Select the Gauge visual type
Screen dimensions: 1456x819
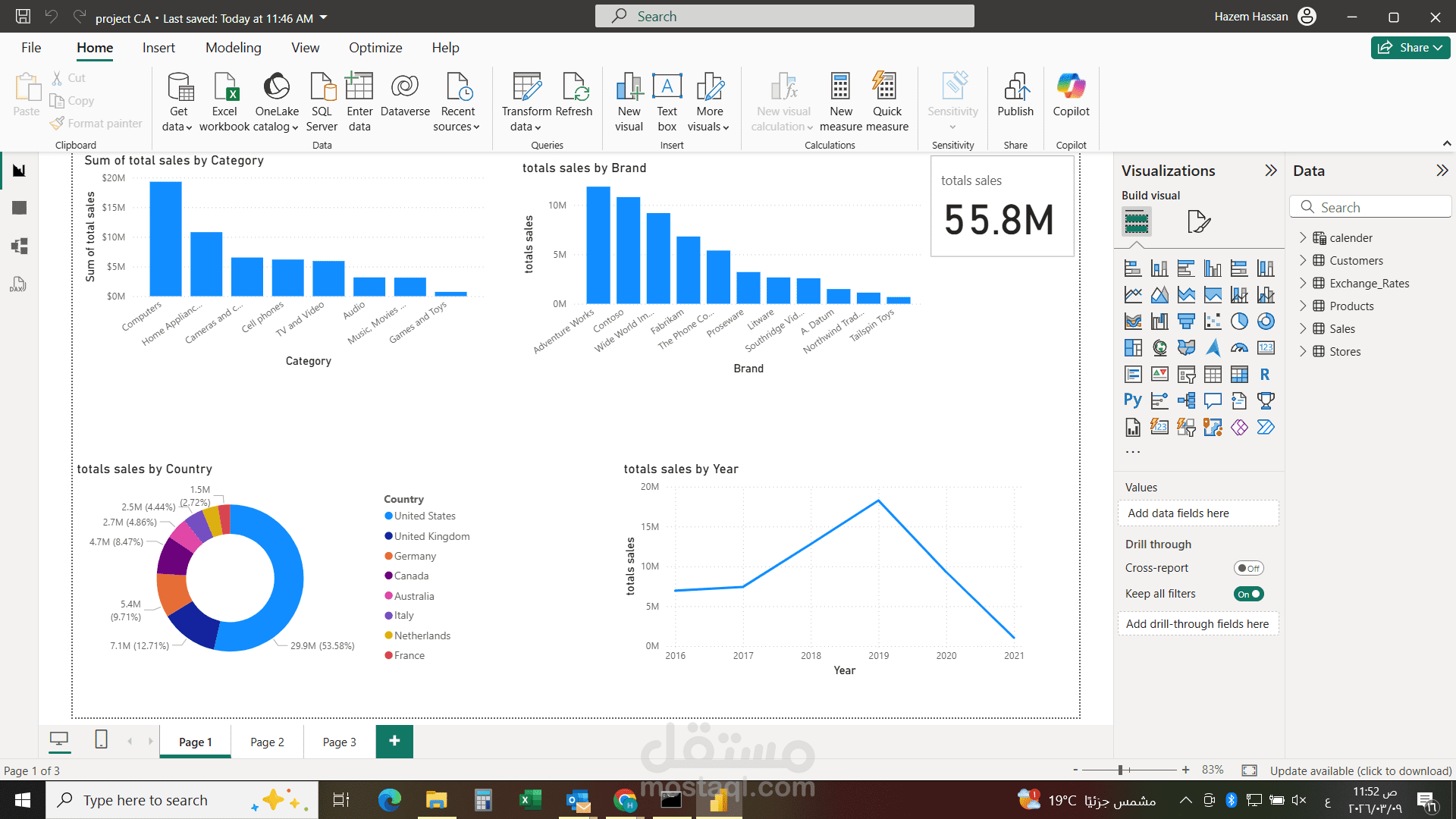[x=1239, y=348]
